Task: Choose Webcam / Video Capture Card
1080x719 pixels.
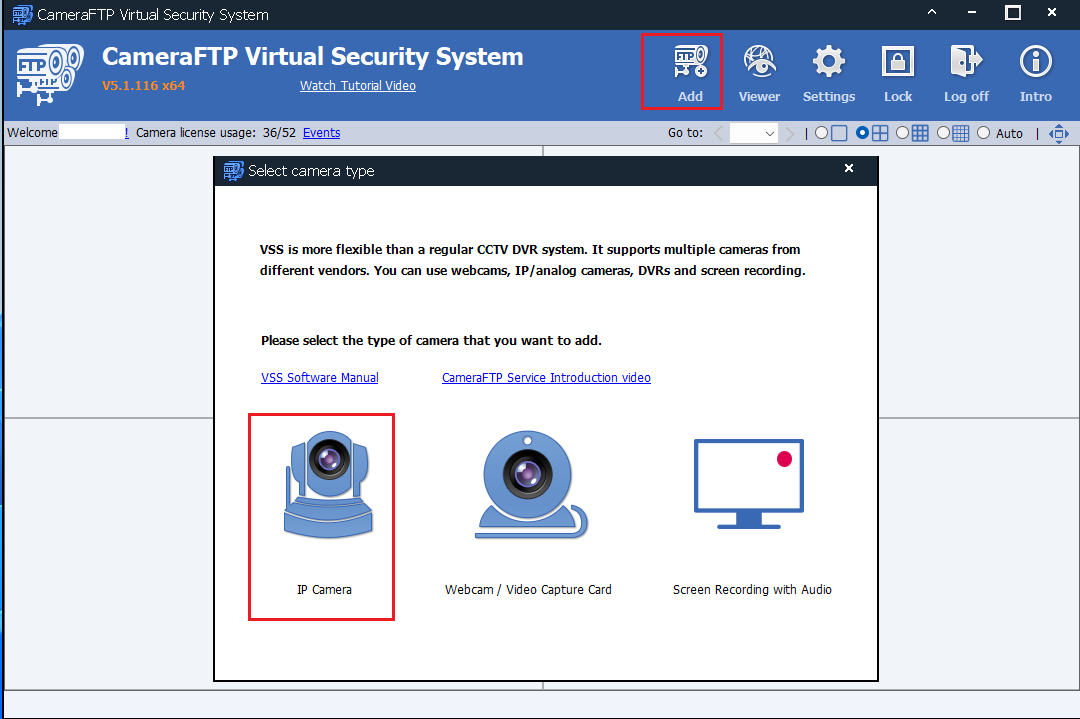Action: [528, 515]
